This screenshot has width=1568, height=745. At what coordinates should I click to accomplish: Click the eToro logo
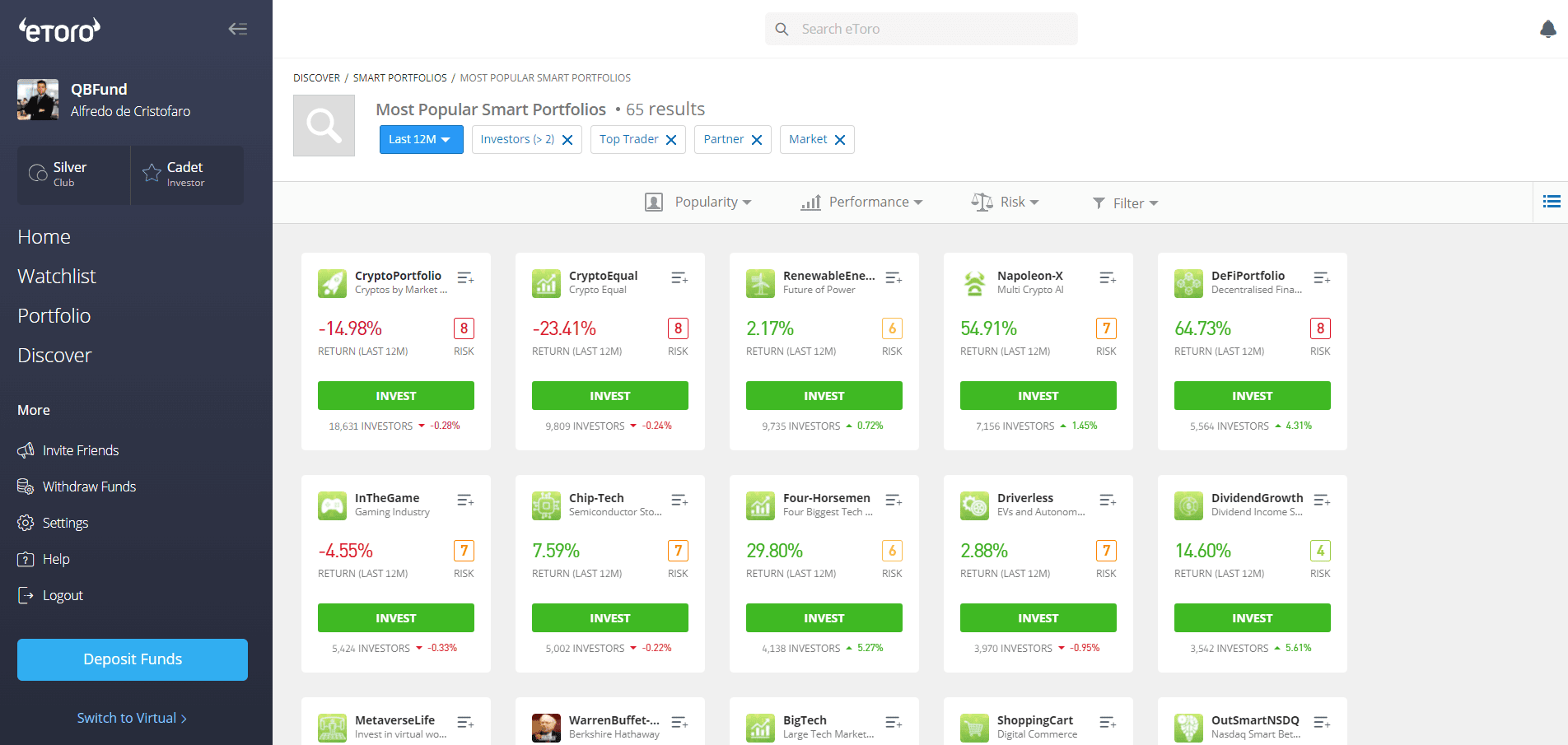59,30
